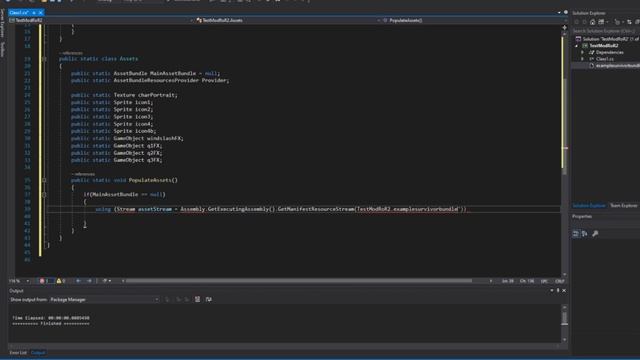
Task: Collapse the TestModRoR2 project node
Action: [577, 46]
